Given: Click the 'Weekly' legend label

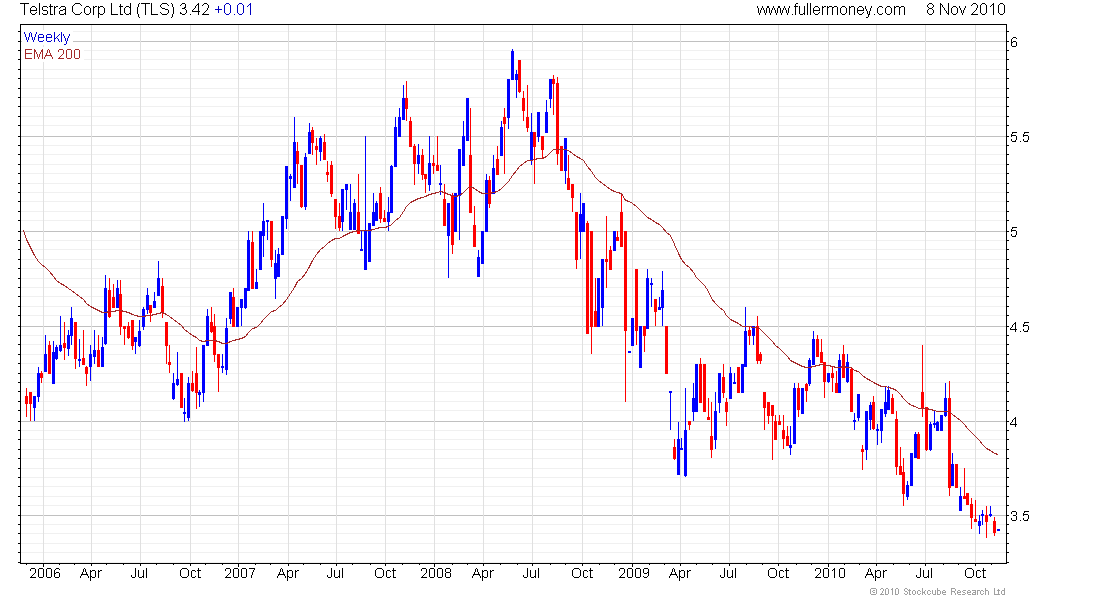Looking at the screenshot, I should (x=47, y=37).
